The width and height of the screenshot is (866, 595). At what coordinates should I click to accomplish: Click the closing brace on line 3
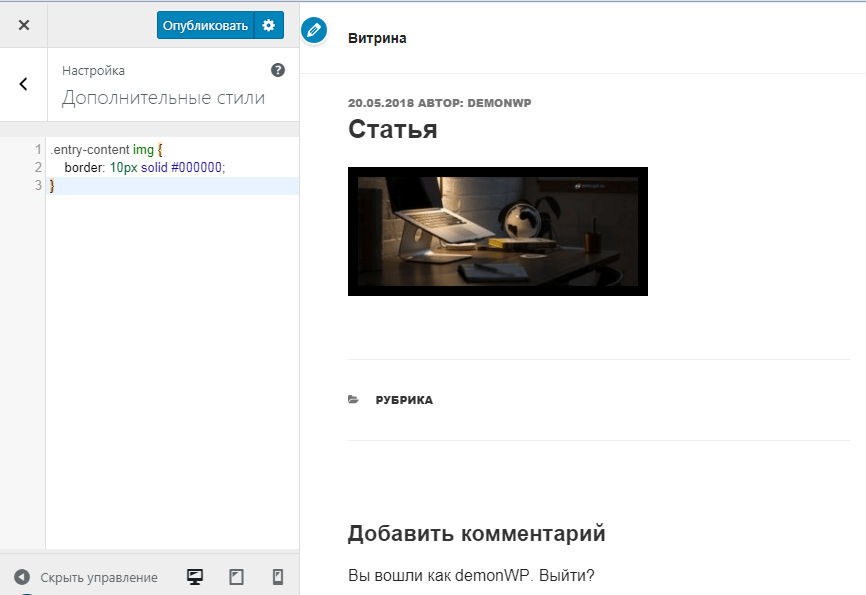pyautogui.click(x=52, y=186)
